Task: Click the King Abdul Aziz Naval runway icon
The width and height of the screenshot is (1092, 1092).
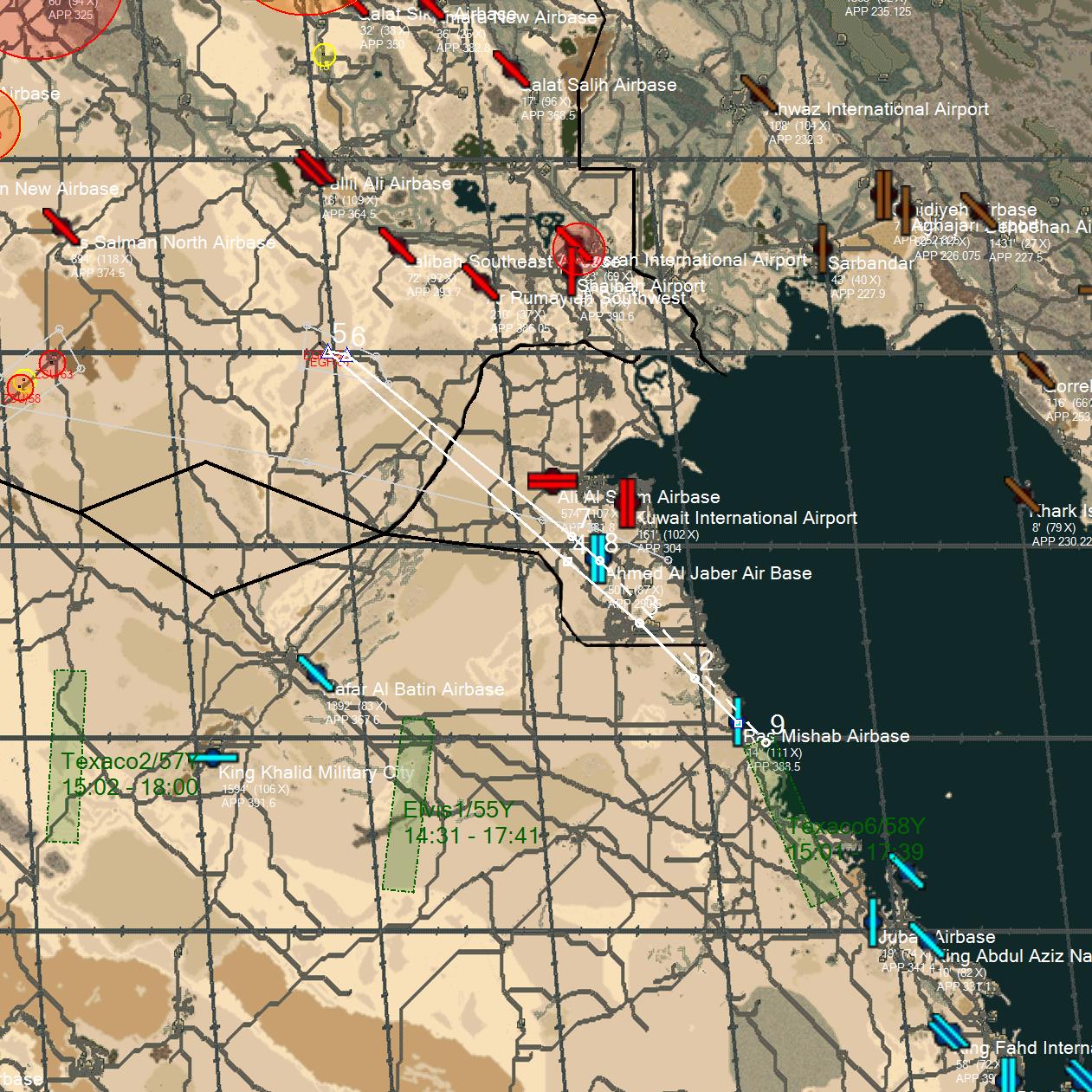Action: (x=927, y=940)
